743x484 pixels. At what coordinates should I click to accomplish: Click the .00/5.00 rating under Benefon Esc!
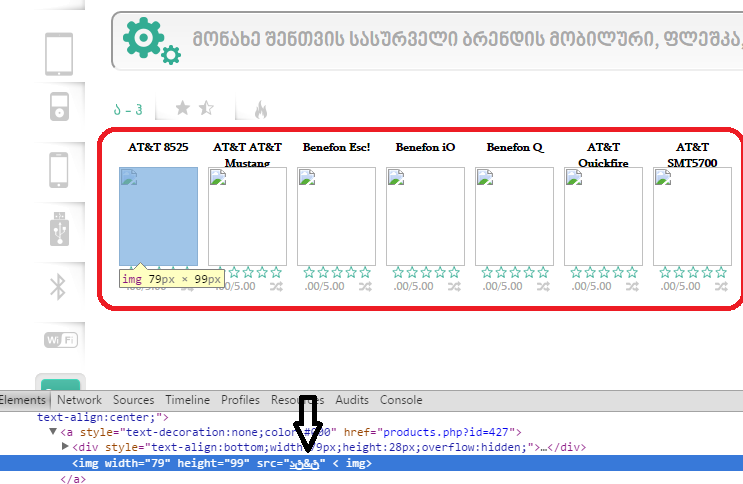coord(325,286)
